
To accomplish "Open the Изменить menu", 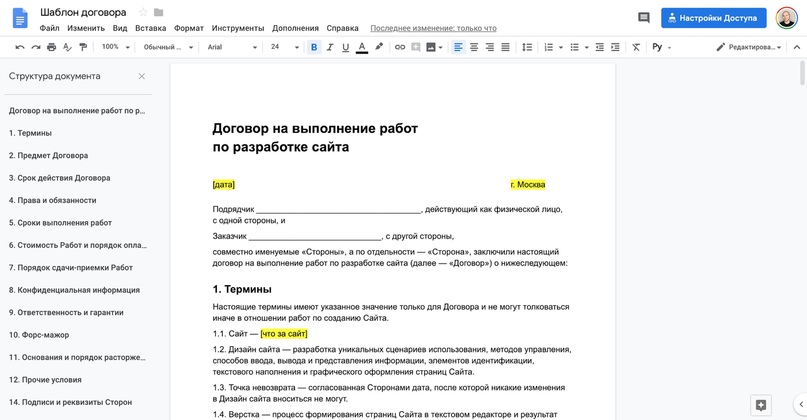I will click(86, 28).
